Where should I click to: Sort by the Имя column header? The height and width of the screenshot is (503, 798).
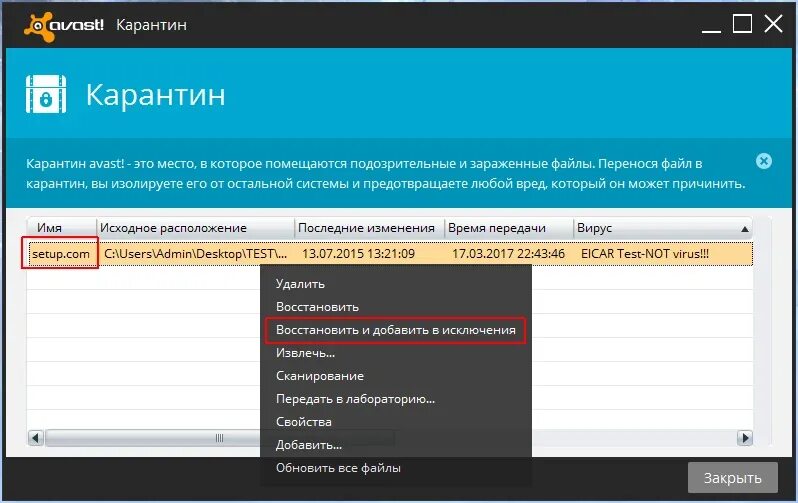pyautogui.click(x=62, y=228)
